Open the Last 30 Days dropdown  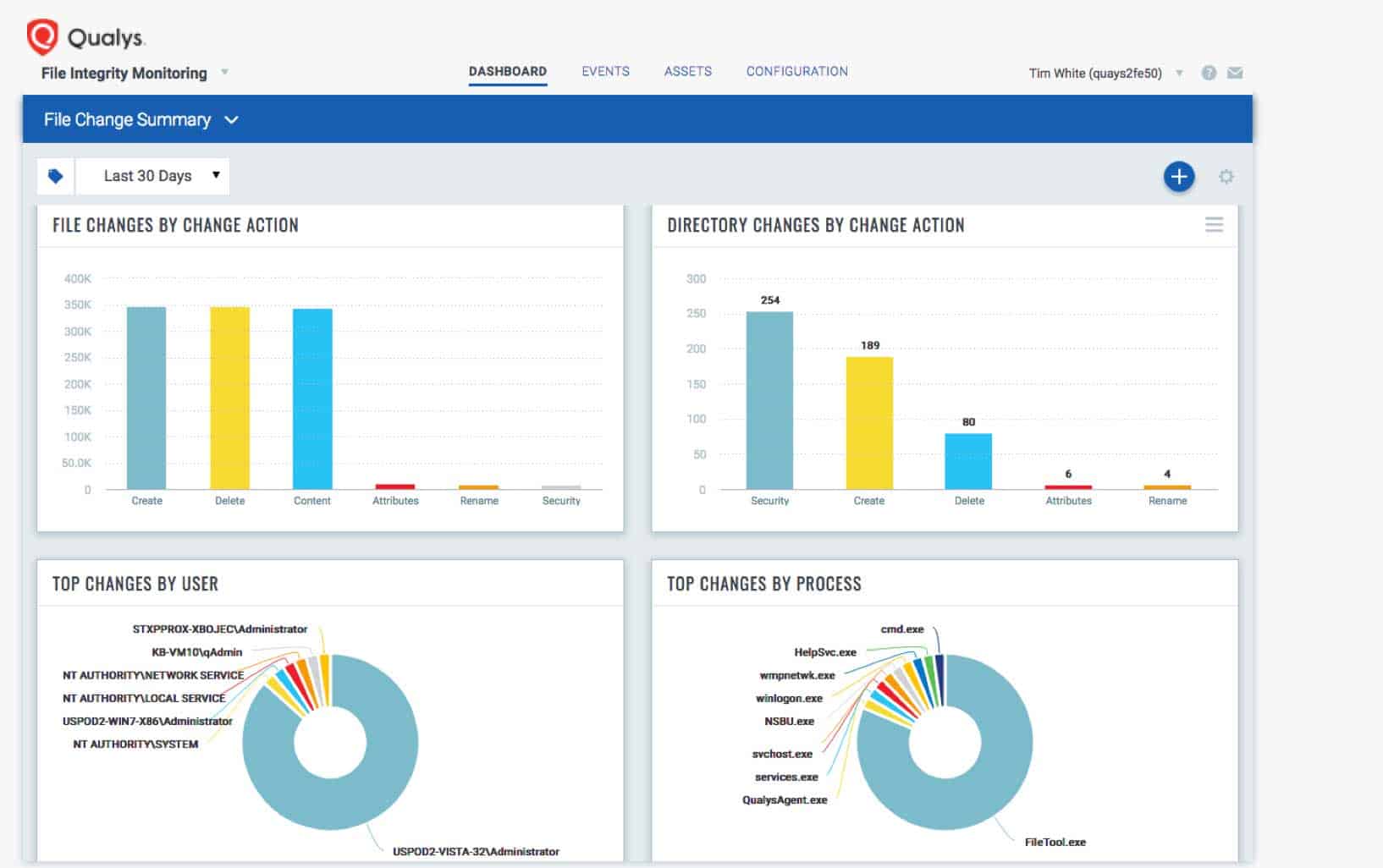click(x=152, y=175)
